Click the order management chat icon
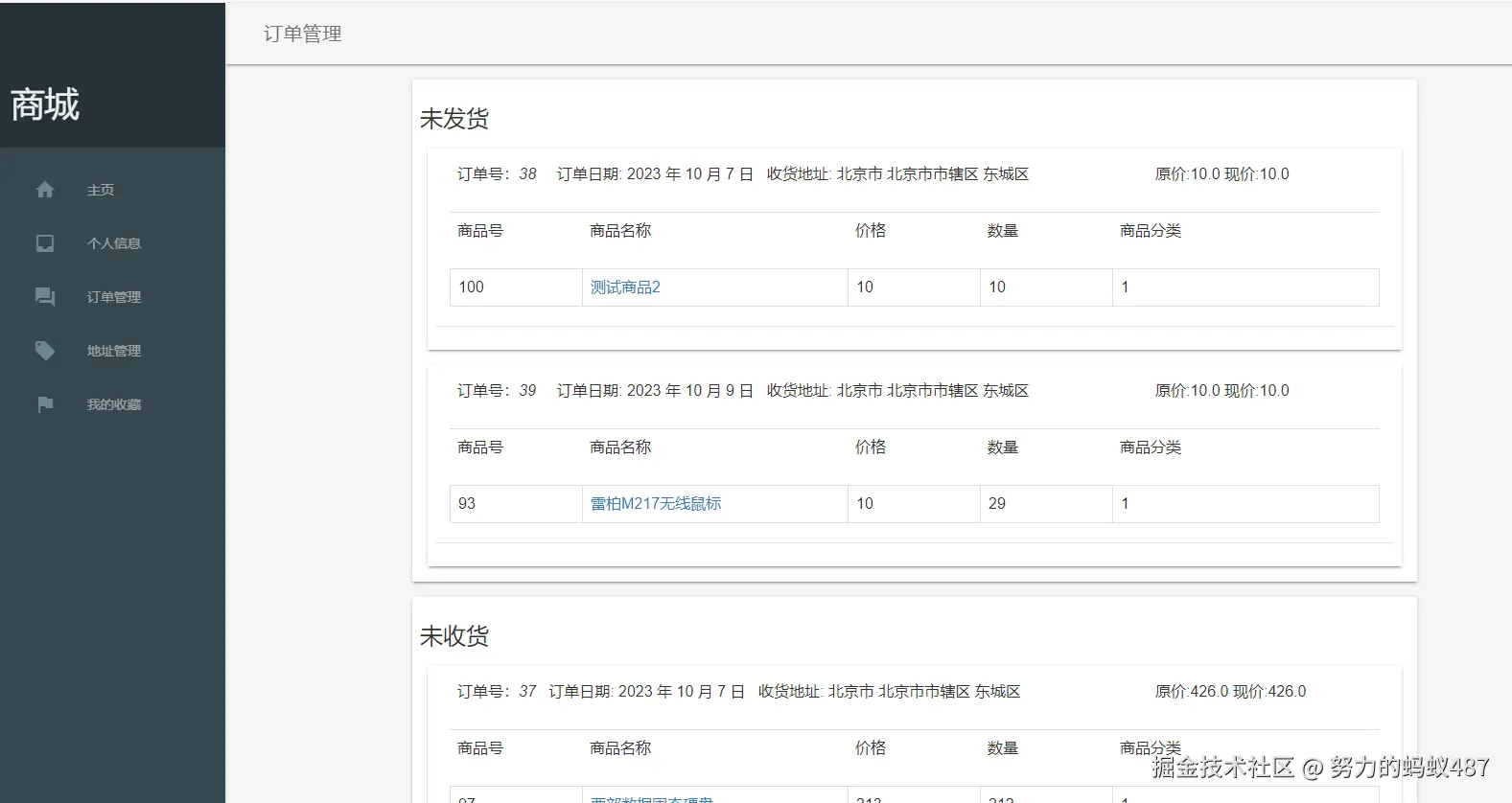 pyautogui.click(x=45, y=297)
